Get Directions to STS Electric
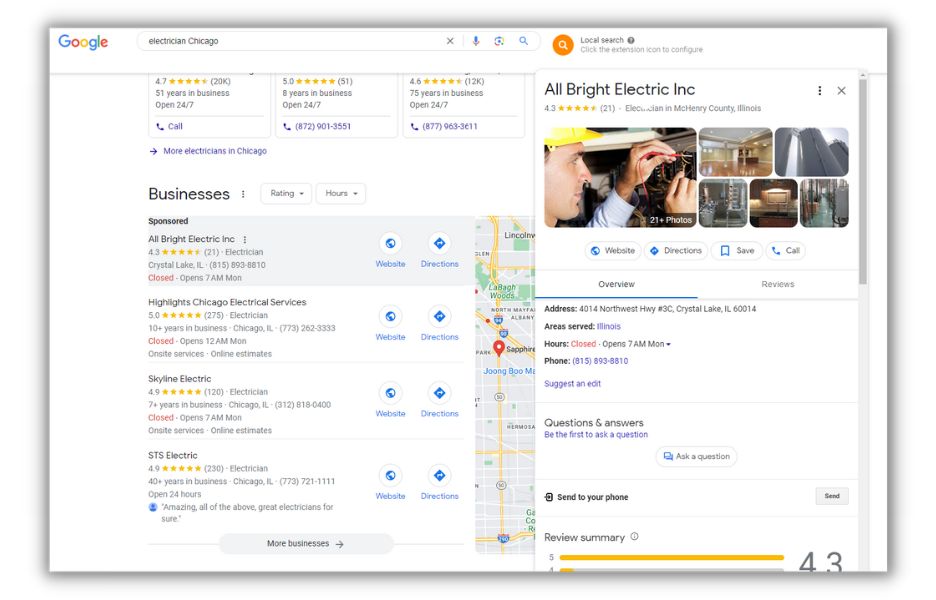 (439, 484)
